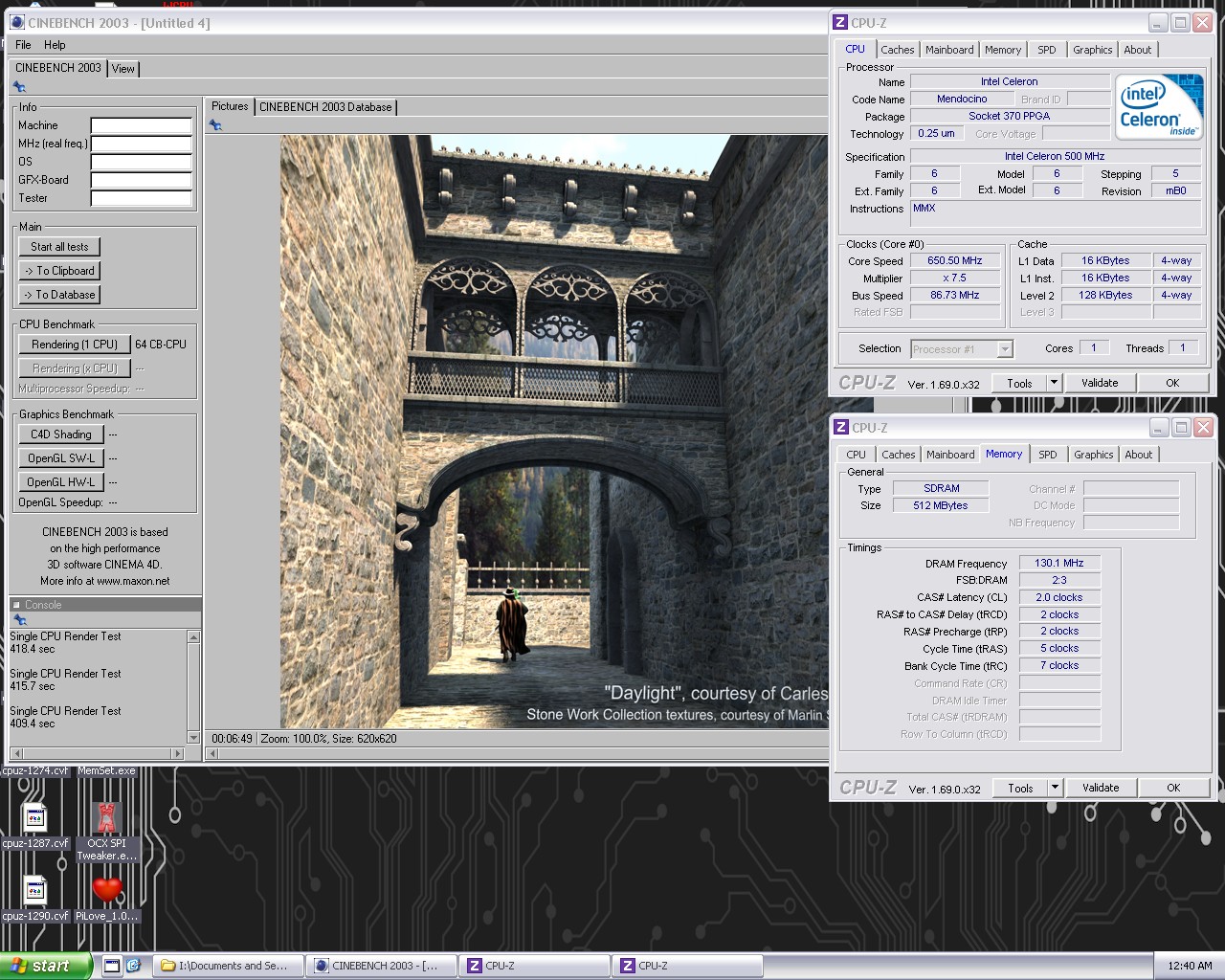Click the Machine input field
This screenshot has width=1225, height=980.
coord(142,125)
